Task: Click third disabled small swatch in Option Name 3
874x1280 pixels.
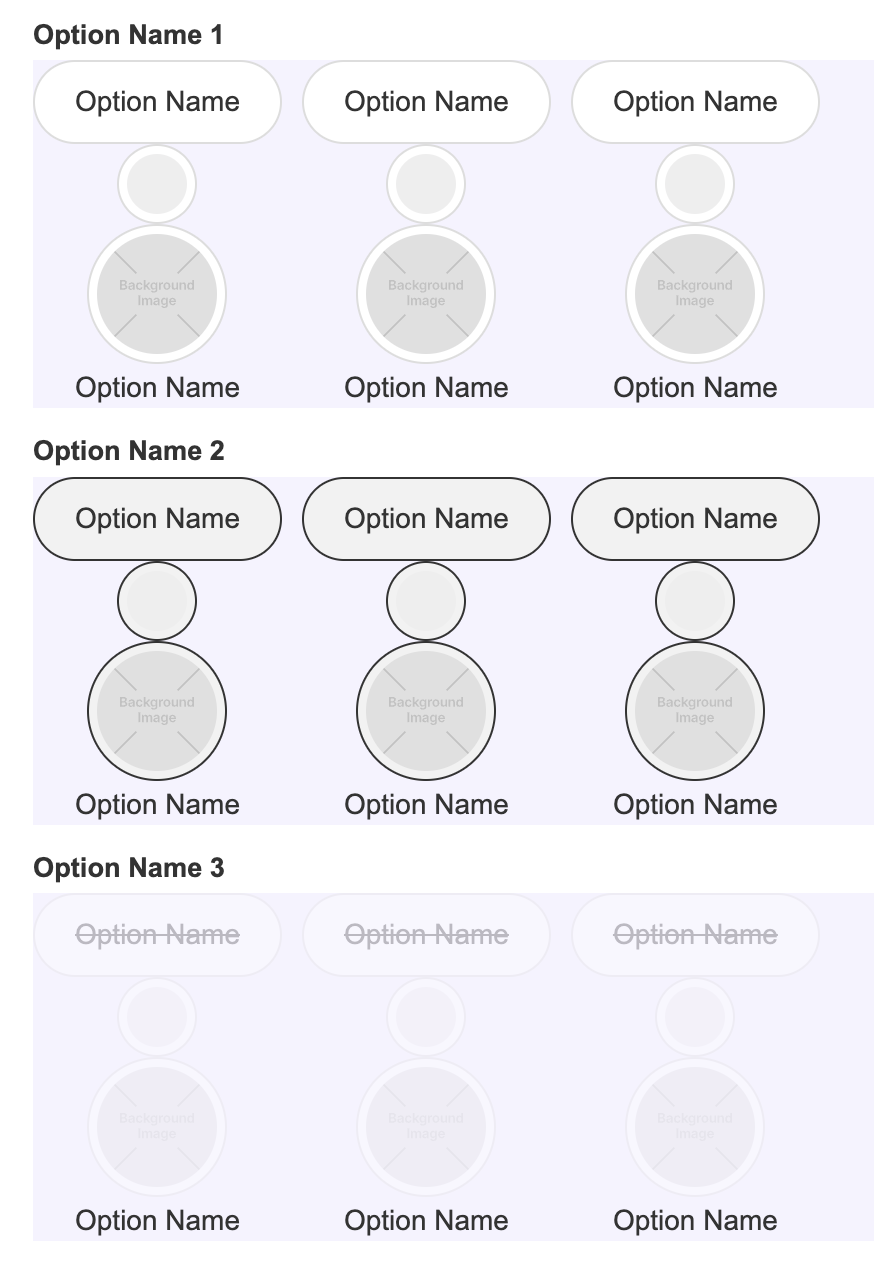Action: point(695,1017)
